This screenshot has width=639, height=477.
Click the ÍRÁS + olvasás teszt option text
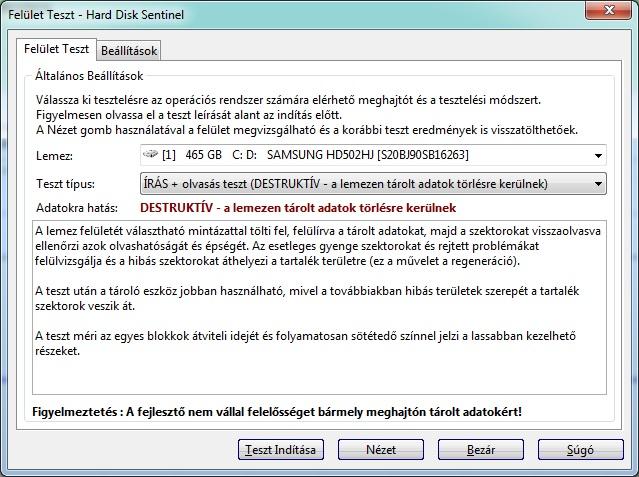click(x=345, y=184)
